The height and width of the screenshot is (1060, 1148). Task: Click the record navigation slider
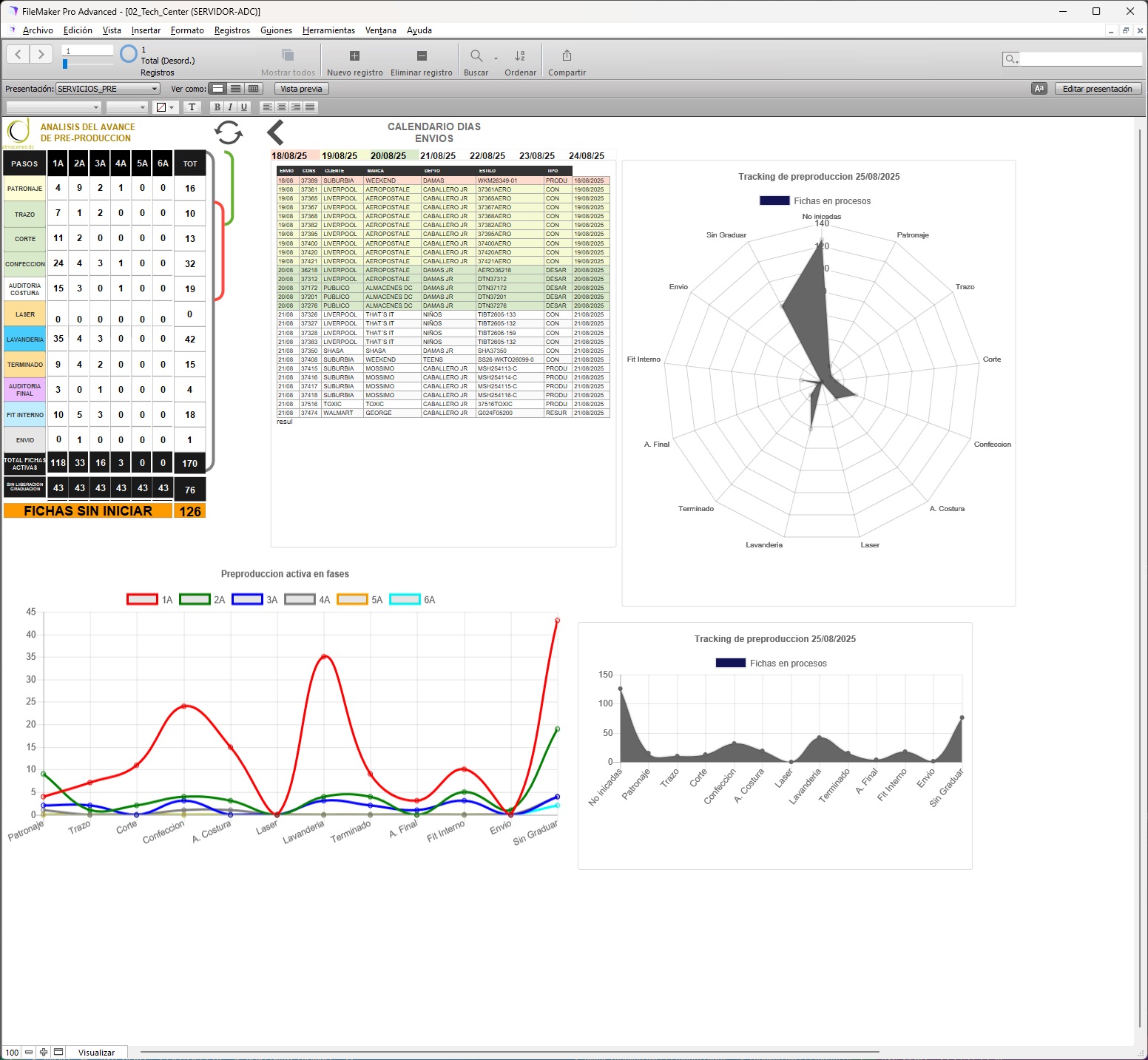point(66,64)
